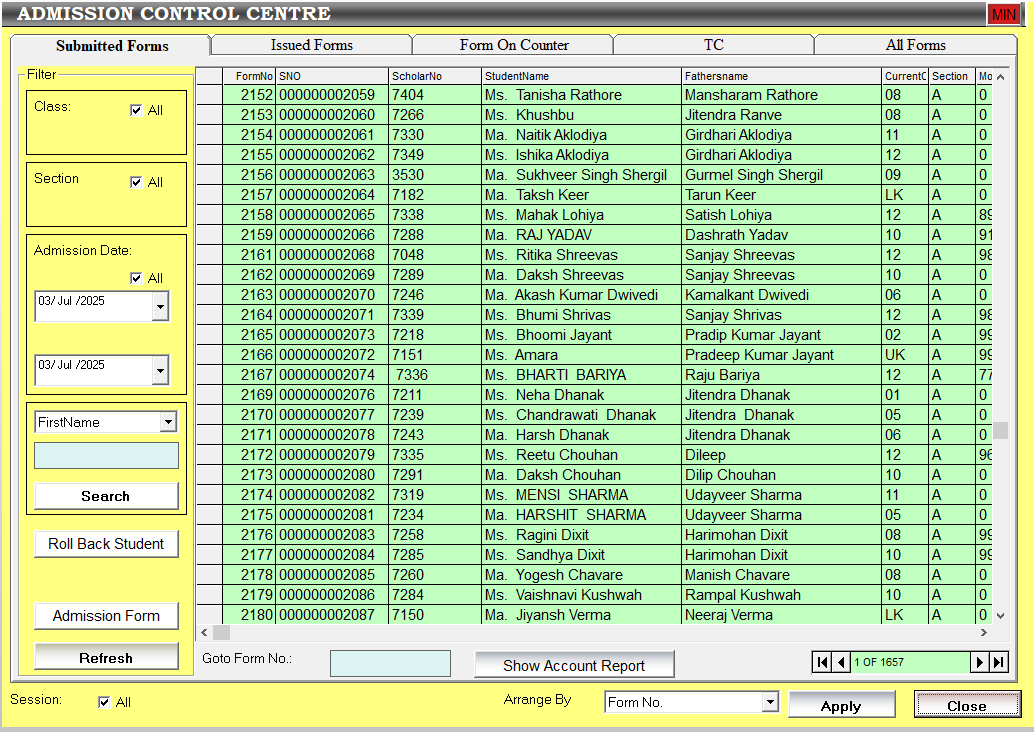1034x732 pixels.
Task: Switch to Submitted Forms tab
Action: pos(111,46)
